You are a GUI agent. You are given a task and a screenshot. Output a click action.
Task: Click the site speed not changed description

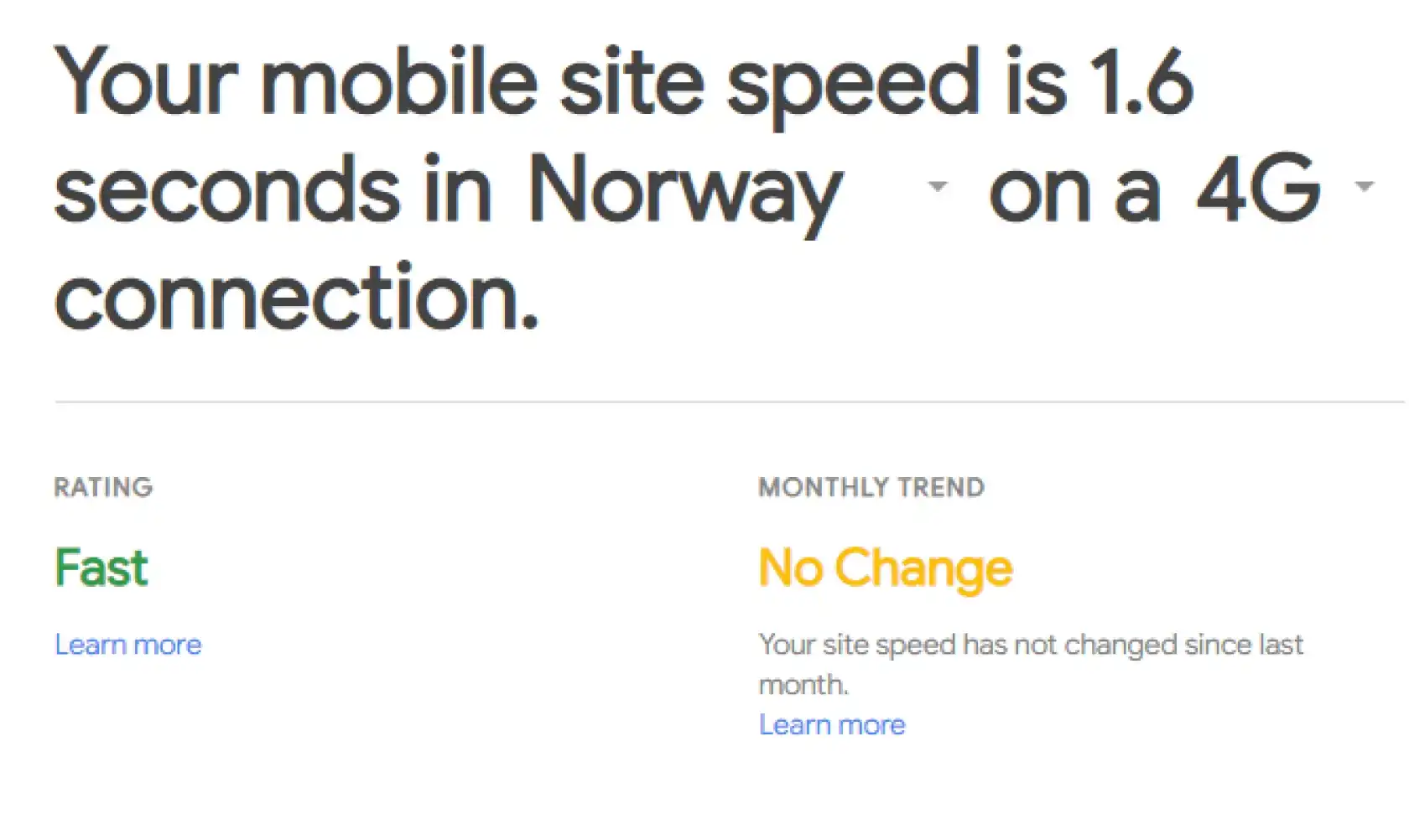1031,645
